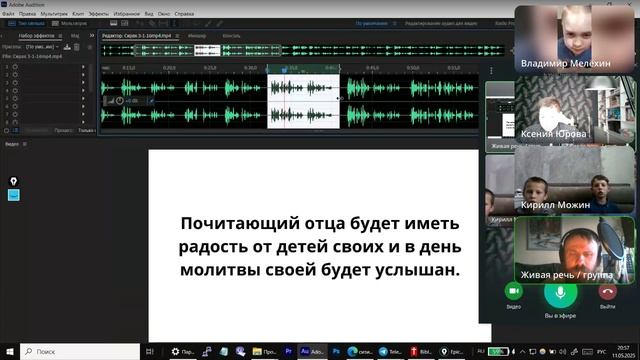Click the lightbulb icon on left side
This screenshot has height=360, width=640.
click(13, 181)
